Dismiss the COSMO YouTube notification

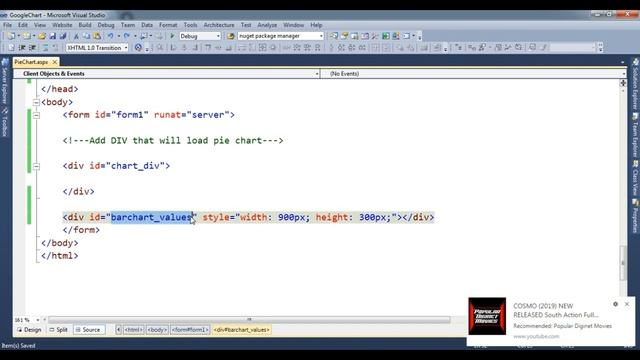(627, 304)
